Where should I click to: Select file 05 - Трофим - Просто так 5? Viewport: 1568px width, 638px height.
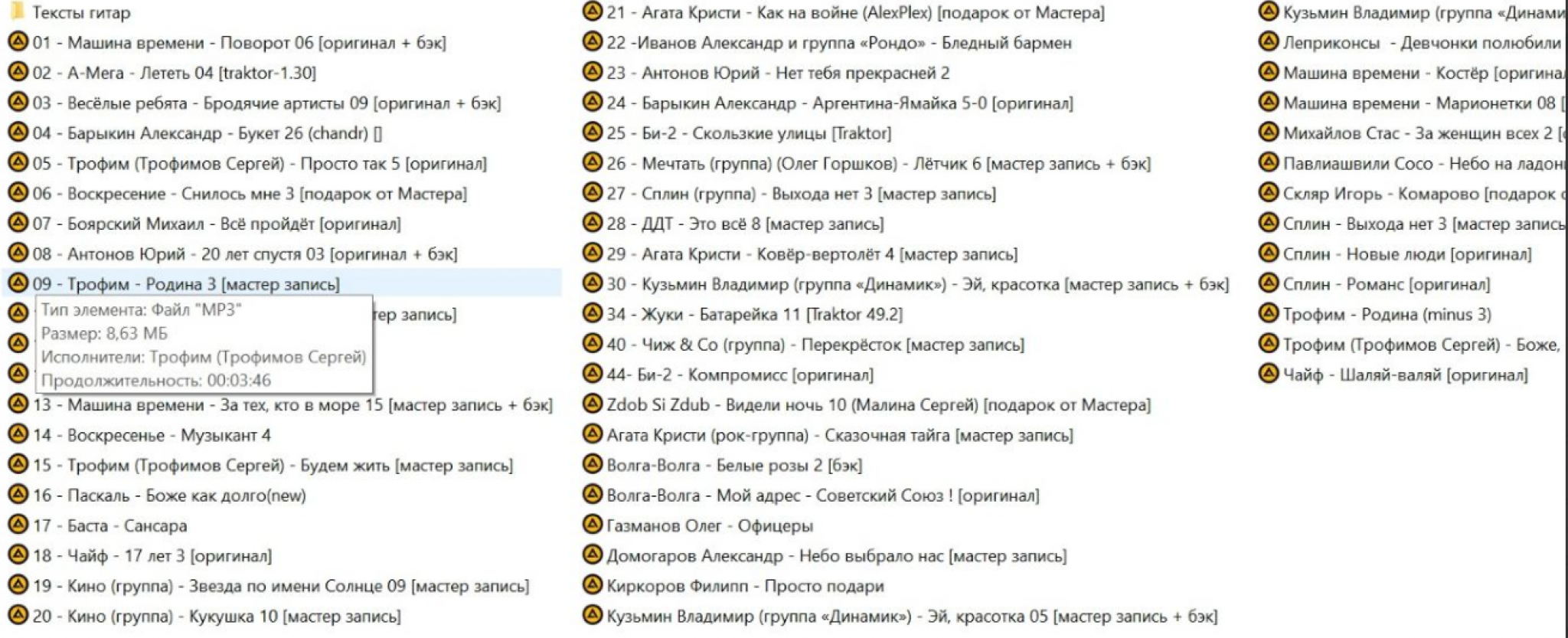(x=260, y=163)
